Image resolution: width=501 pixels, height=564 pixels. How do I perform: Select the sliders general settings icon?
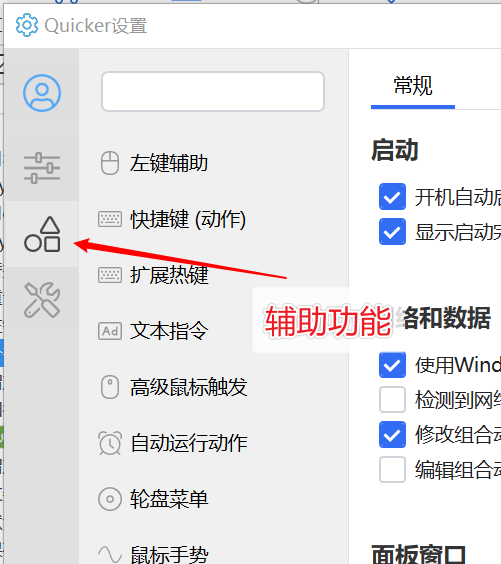click(42, 168)
